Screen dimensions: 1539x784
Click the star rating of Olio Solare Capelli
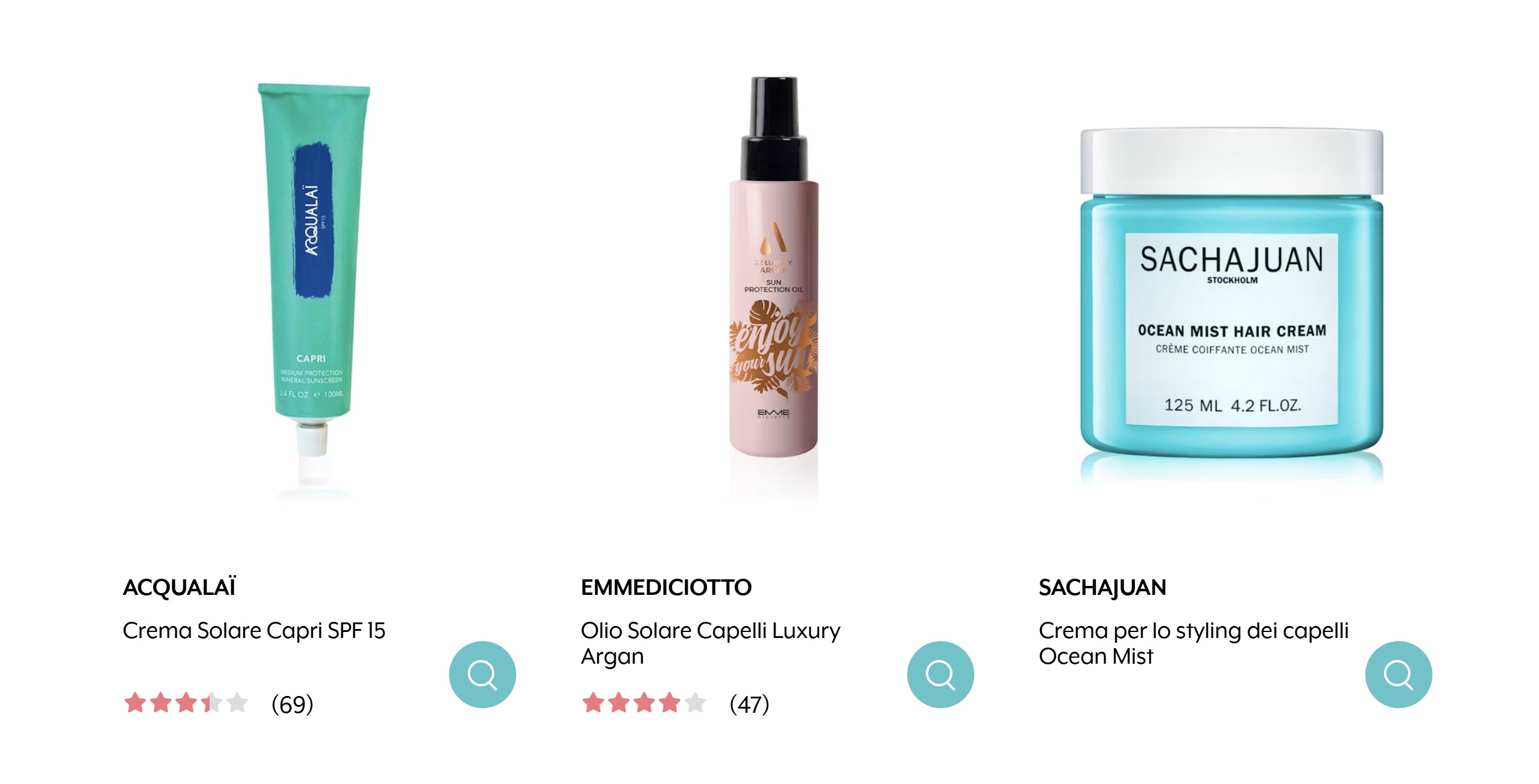coord(644,703)
